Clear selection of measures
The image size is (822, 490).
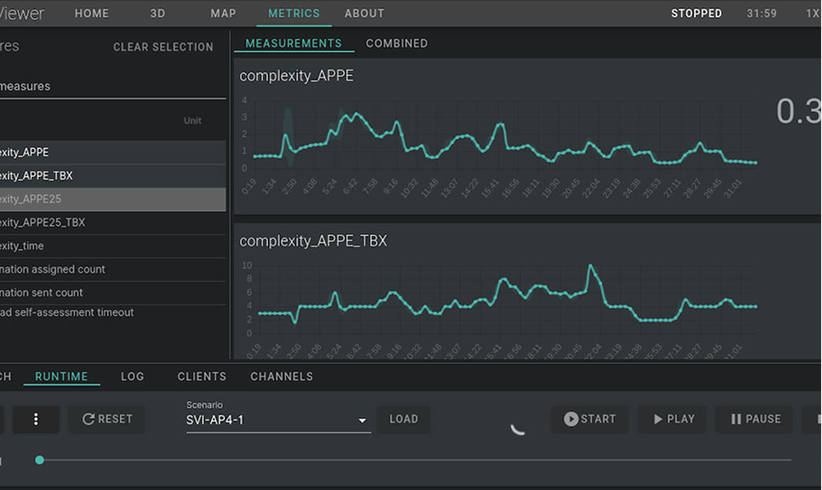tap(164, 47)
